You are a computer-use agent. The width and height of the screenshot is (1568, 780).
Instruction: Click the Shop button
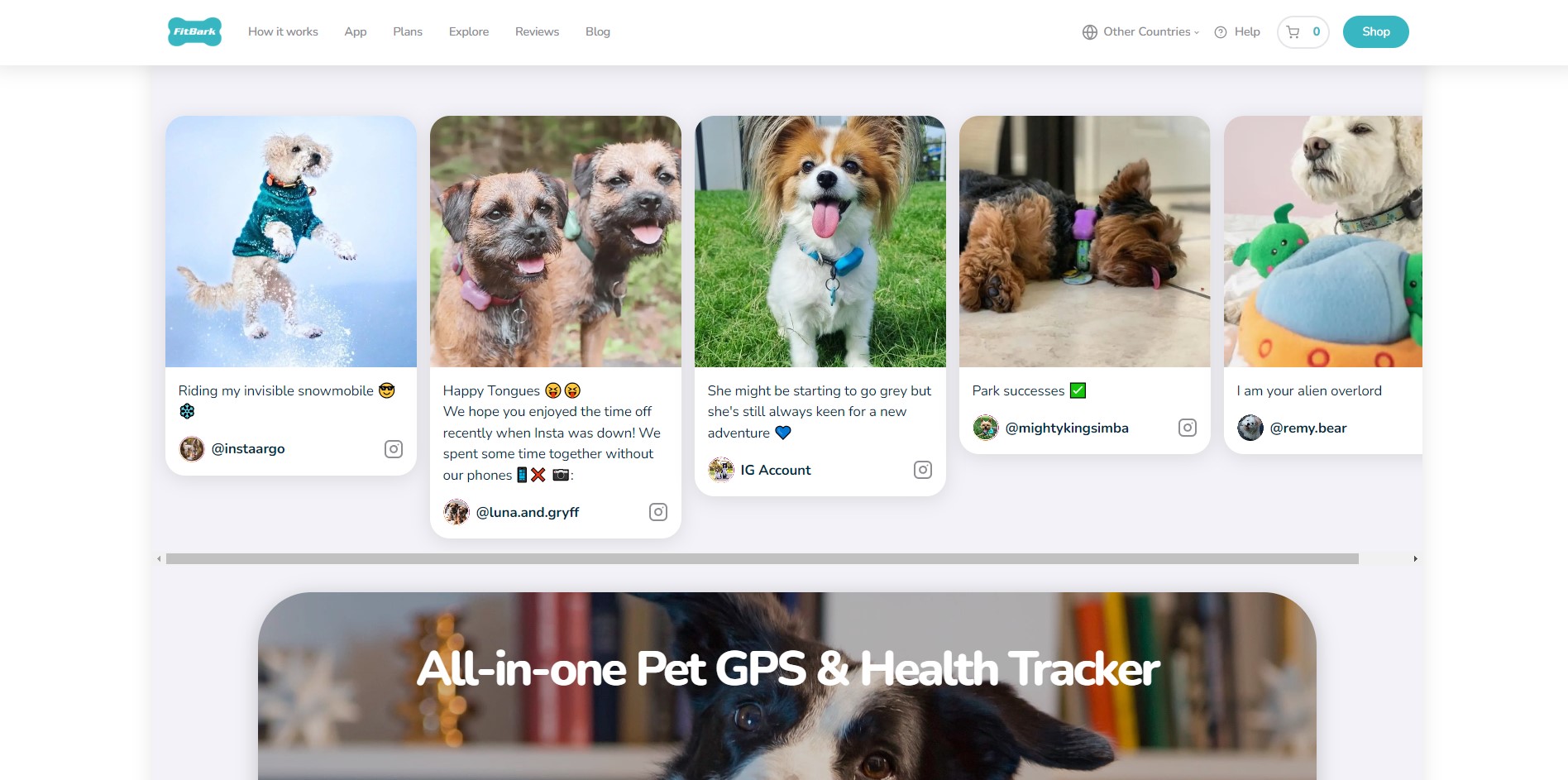pyautogui.click(x=1376, y=31)
